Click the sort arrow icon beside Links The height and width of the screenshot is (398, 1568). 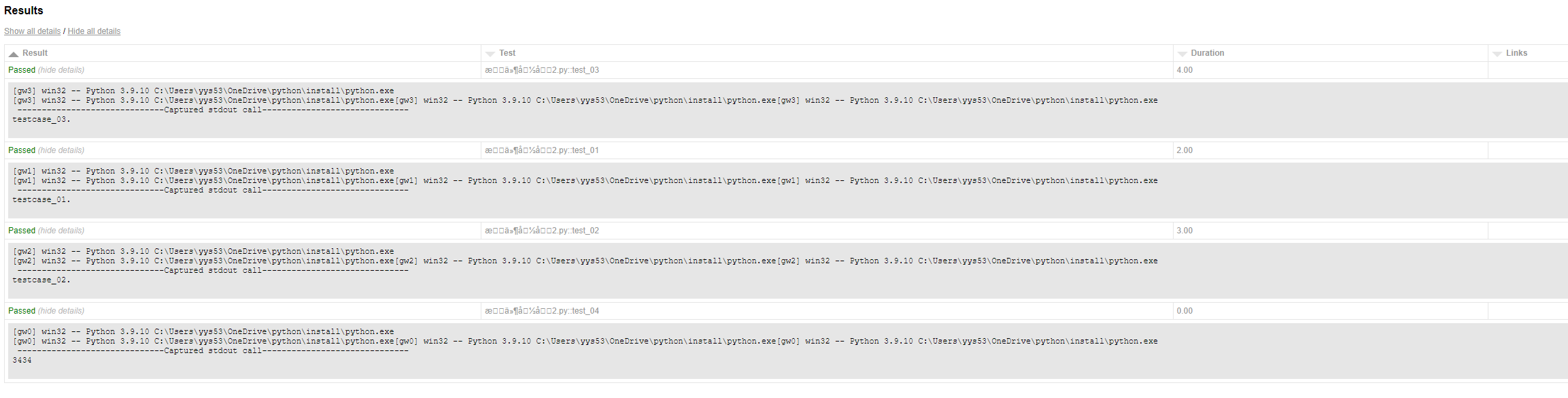pyautogui.click(x=1497, y=54)
